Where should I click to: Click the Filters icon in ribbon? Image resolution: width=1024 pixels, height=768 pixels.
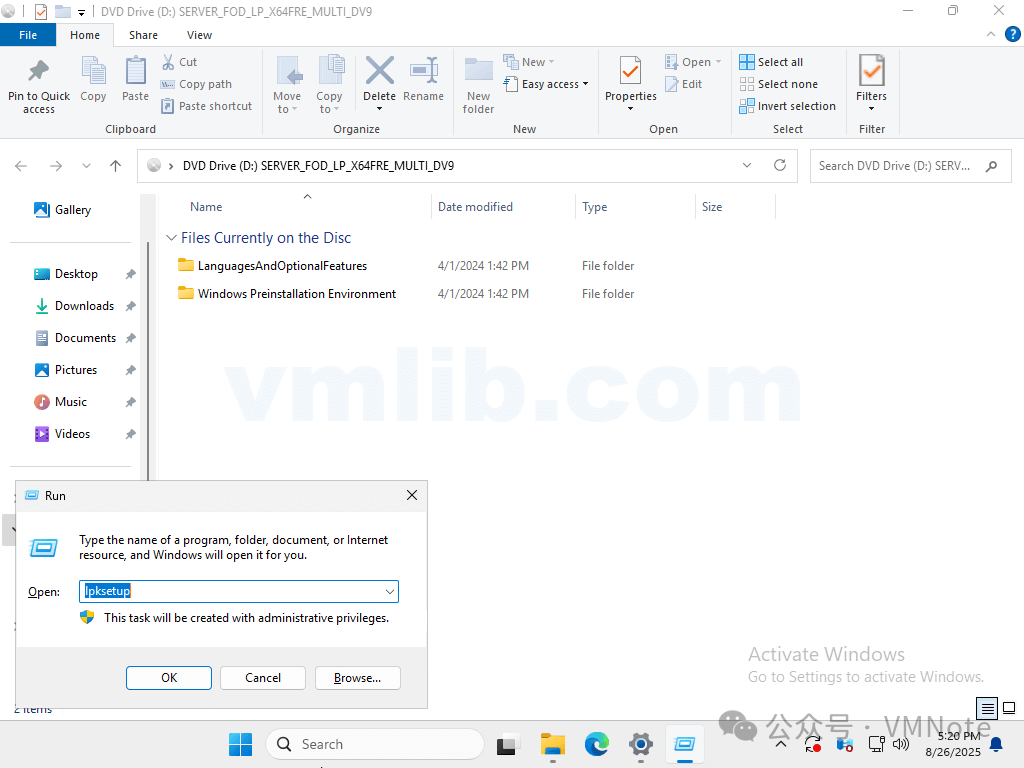[871, 73]
